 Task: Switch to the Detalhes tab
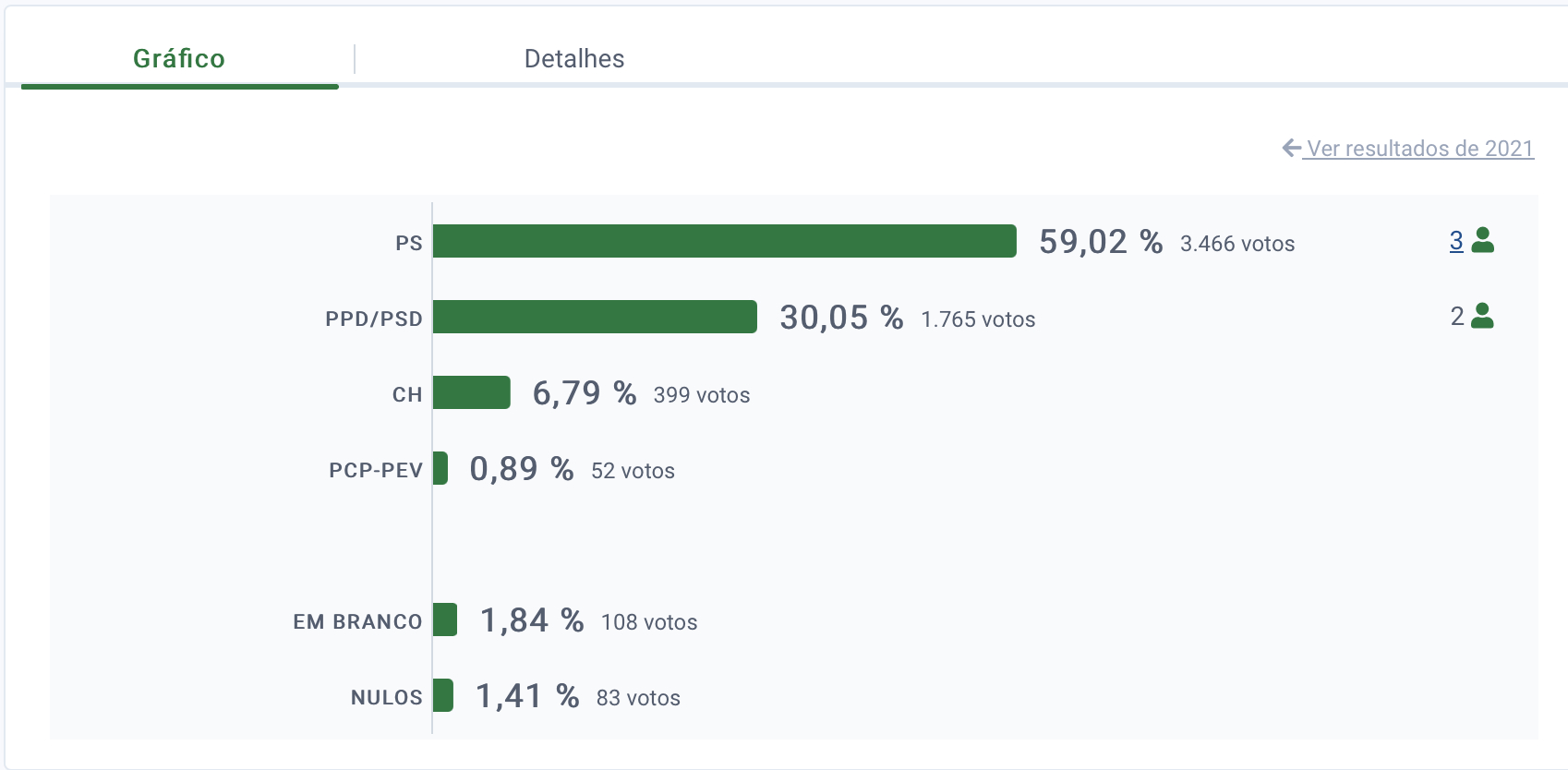tap(574, 59)
